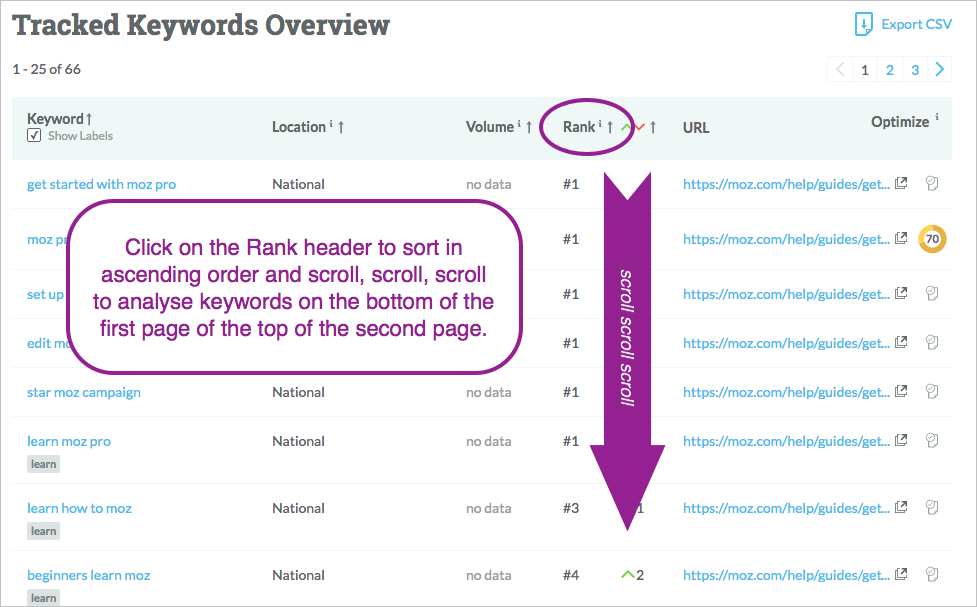The height and width of the screenshot is (607, 977).
Task: Click the 'learn' label under 'beginners learn moz'
Action: 43,598
